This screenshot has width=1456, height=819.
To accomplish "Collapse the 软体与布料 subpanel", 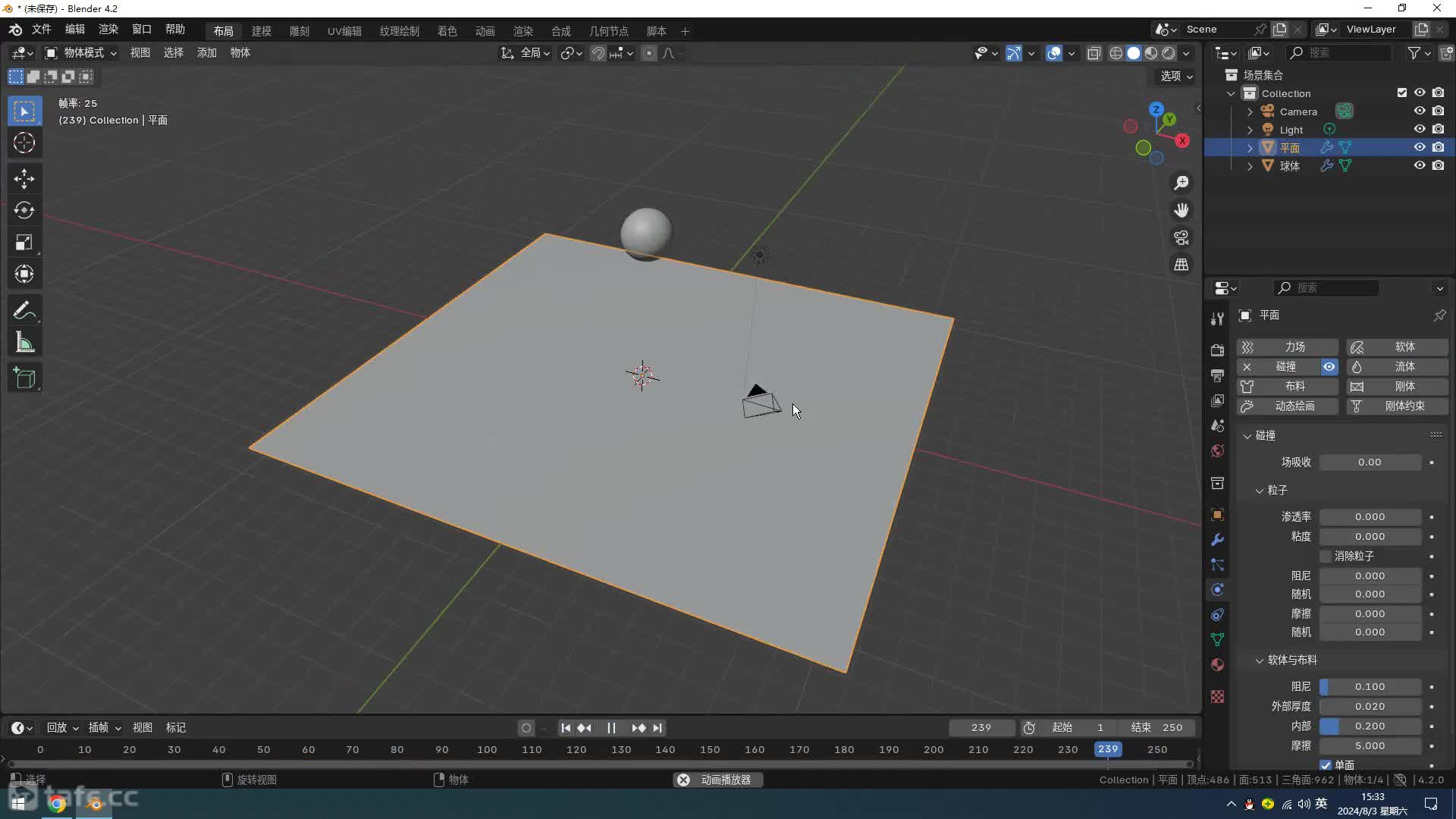I will 1260,661.
